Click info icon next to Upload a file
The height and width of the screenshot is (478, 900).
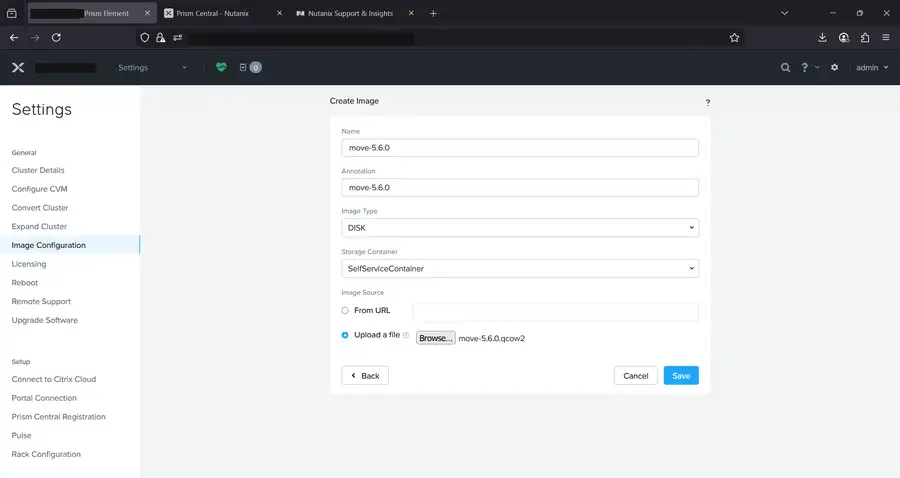click(x=406, y=335)
